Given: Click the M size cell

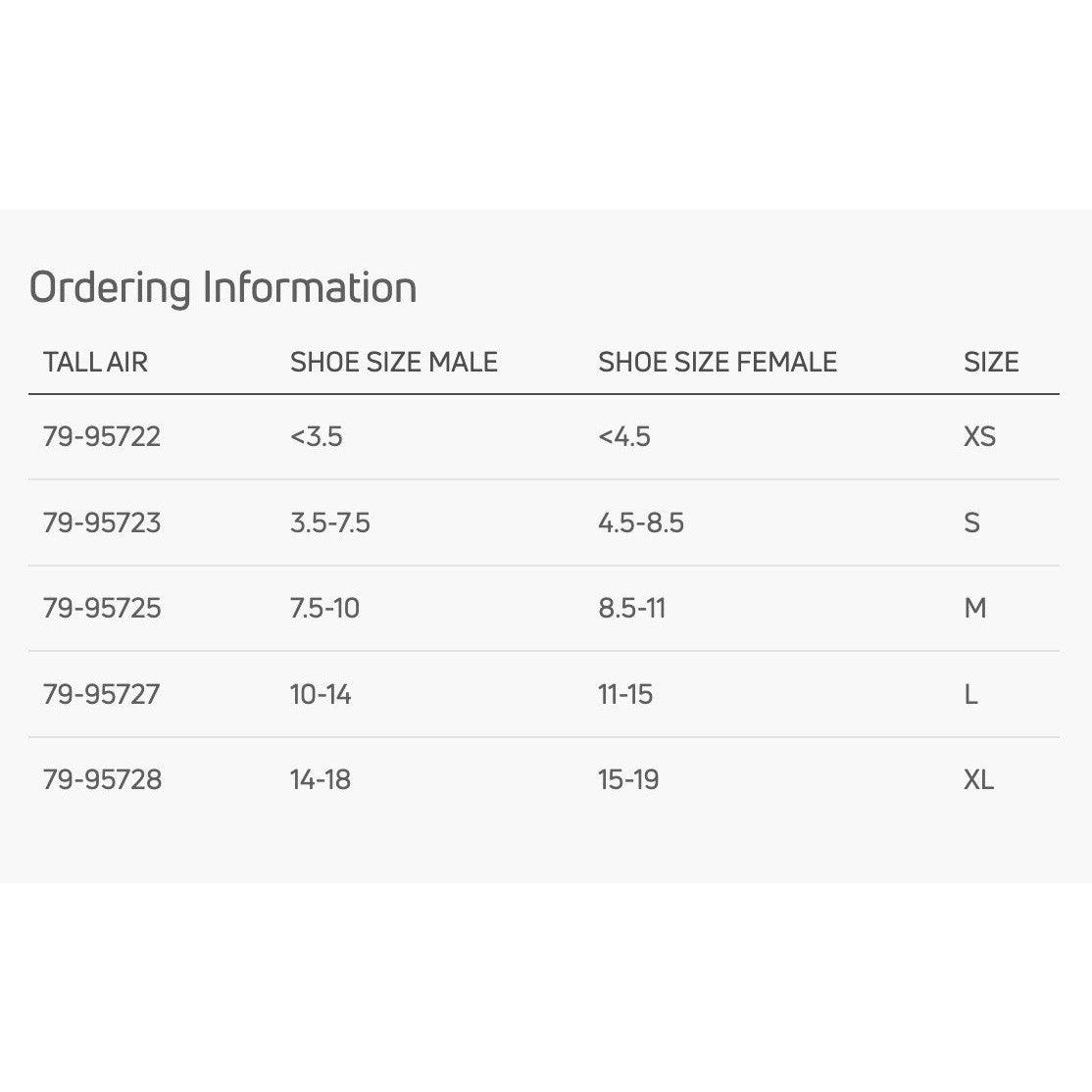Looking at the screenshot, I should point(974,609).
